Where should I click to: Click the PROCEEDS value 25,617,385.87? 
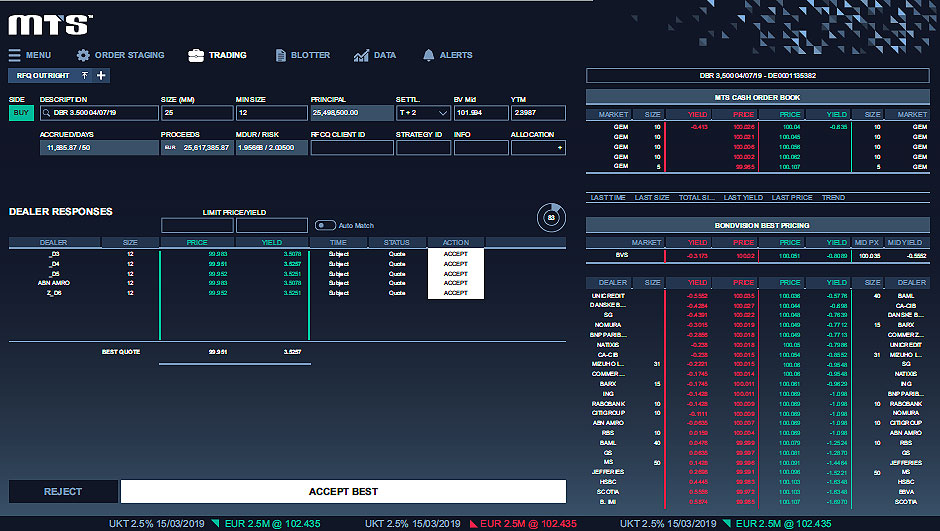[x=197, y=147]
